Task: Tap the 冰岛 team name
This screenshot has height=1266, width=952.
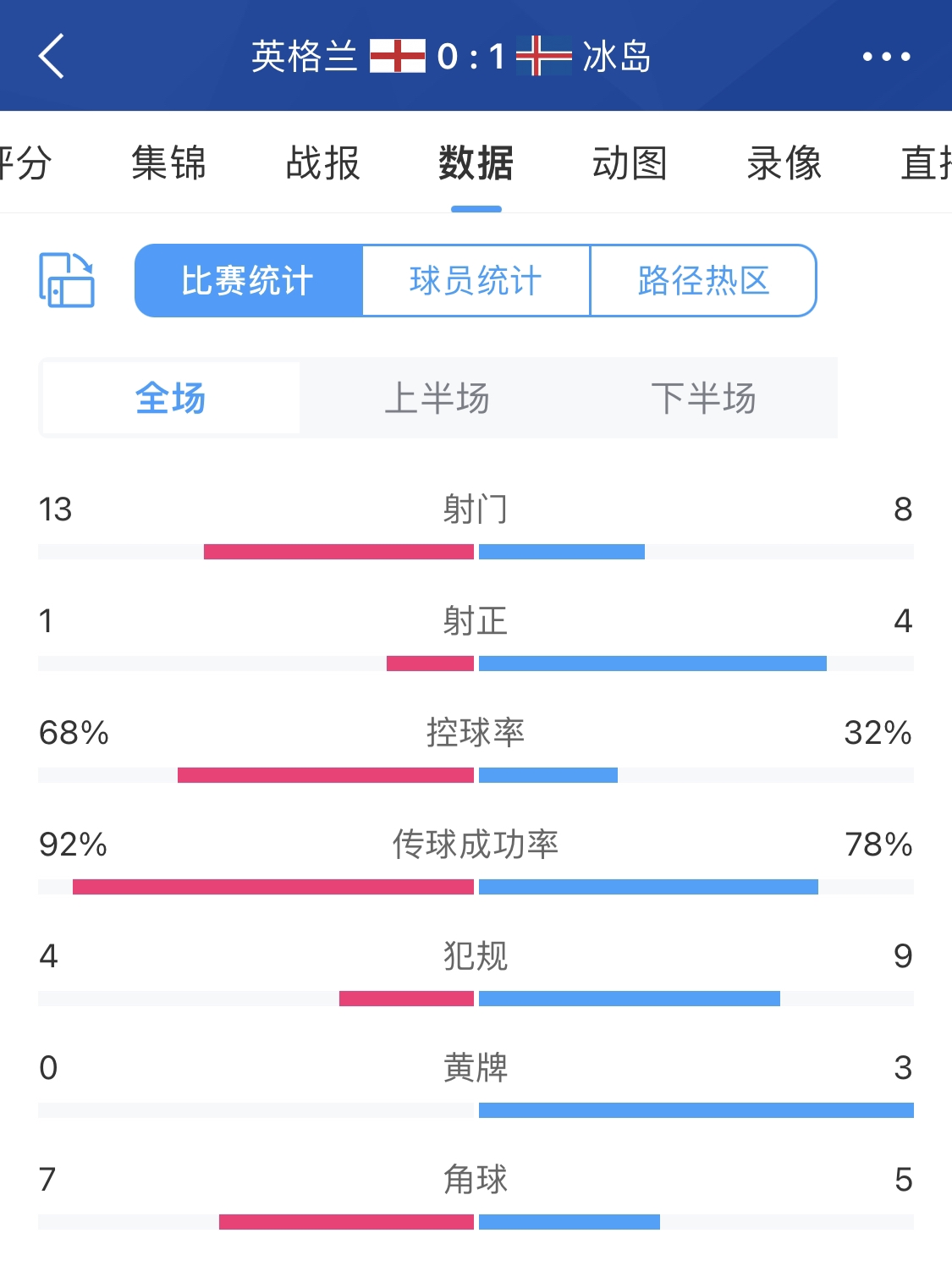Action: [617, 57]
